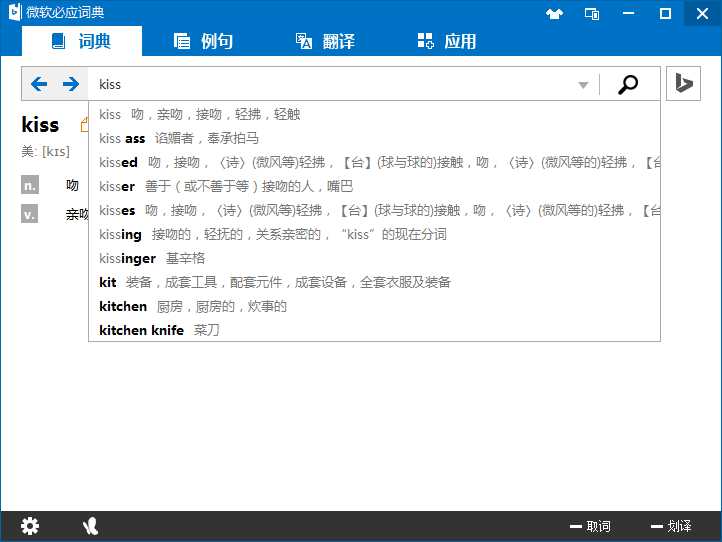Close the Bing dictionary window

click(702, 13)
